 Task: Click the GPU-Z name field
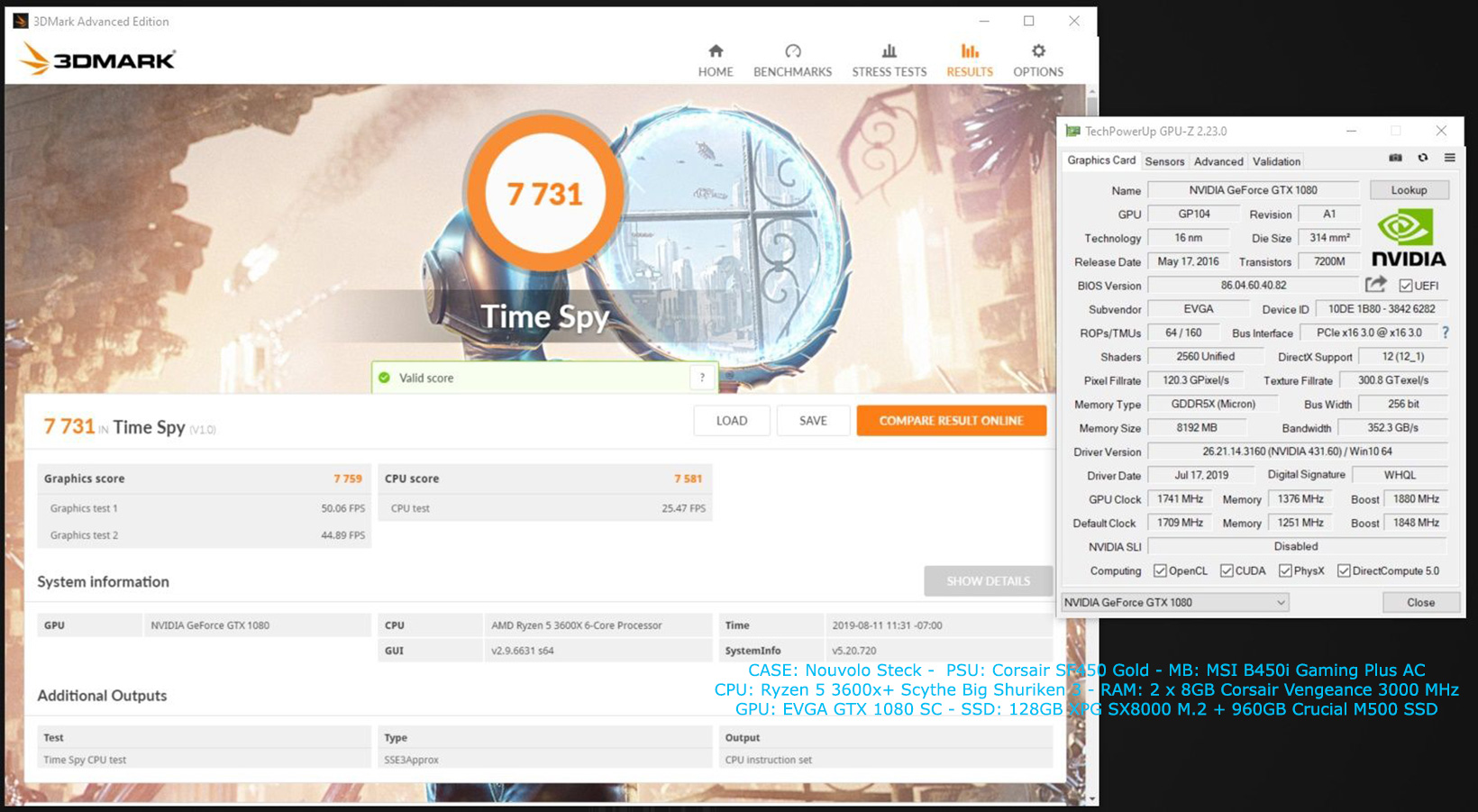point(1253,190)
